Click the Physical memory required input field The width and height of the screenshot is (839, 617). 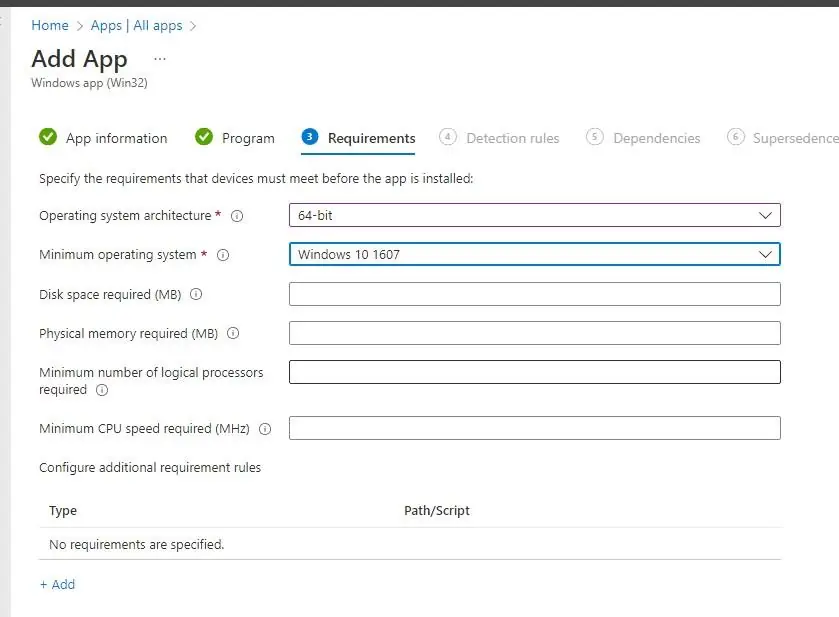point(535,333)
